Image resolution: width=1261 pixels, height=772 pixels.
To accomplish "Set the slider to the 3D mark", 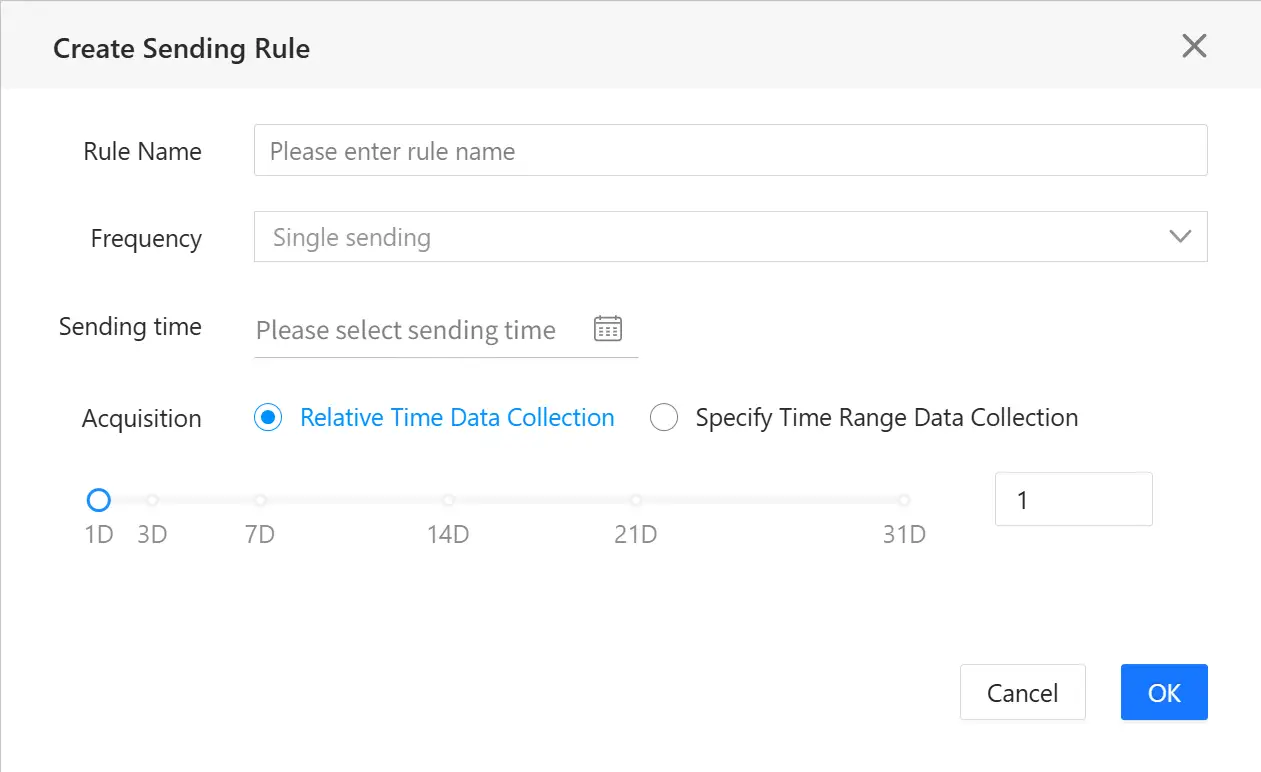I will point(152,500).
